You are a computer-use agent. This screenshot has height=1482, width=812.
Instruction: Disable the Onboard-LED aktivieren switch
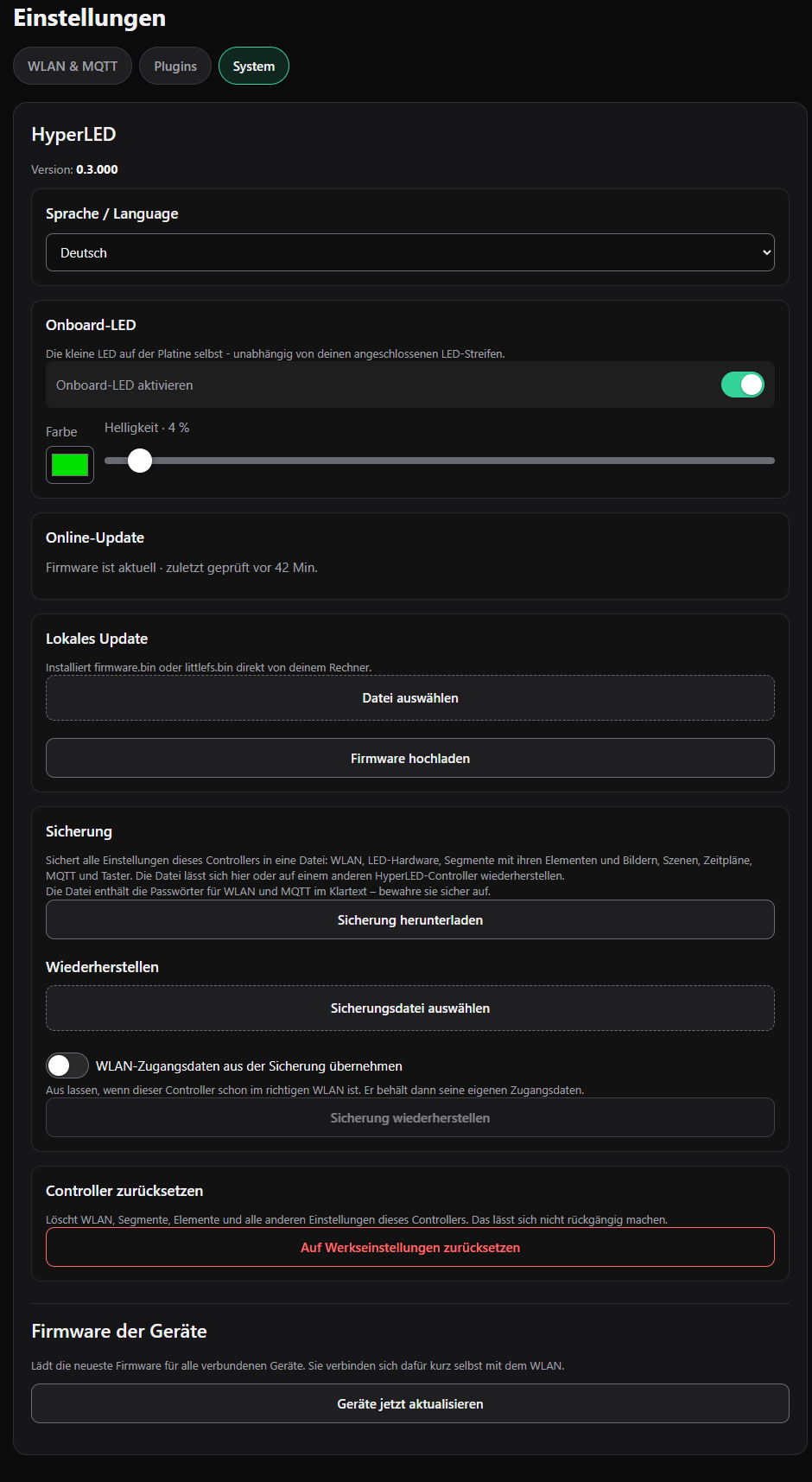[x=743, y=385]
